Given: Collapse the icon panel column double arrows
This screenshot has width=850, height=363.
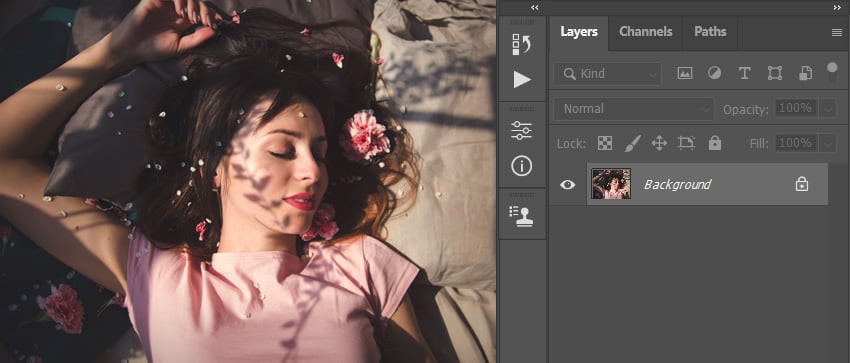Looking at the screenshot, I should pos(535,7).
